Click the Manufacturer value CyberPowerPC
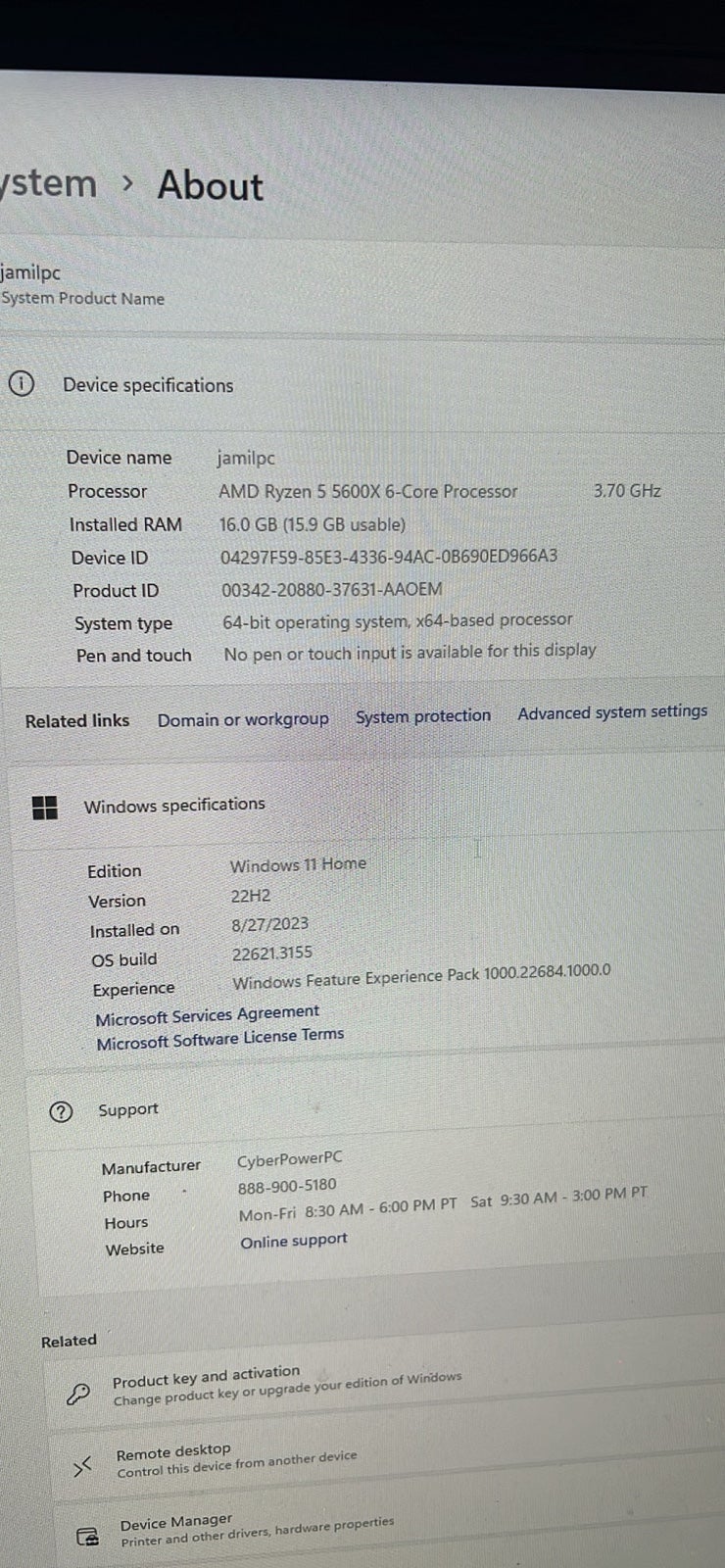 tap(290, 1159)
